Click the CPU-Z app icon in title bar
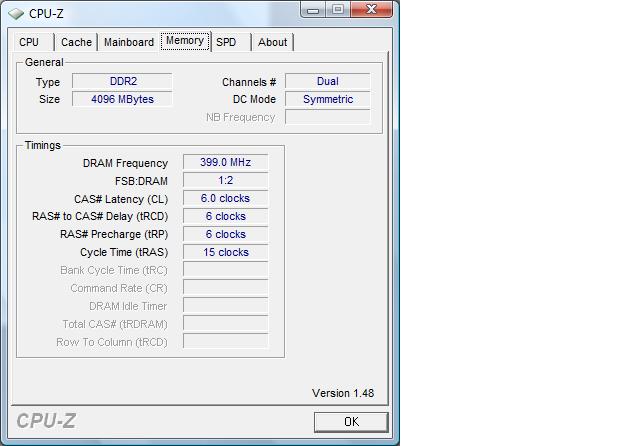The image size is (640, 446). 16,14
